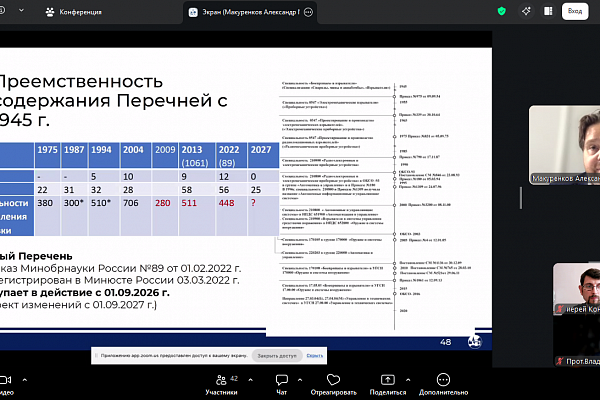The height and width of the screenshot is (400, 600).
Task: Click the 510* table value
Action: (x=101, y=203)
